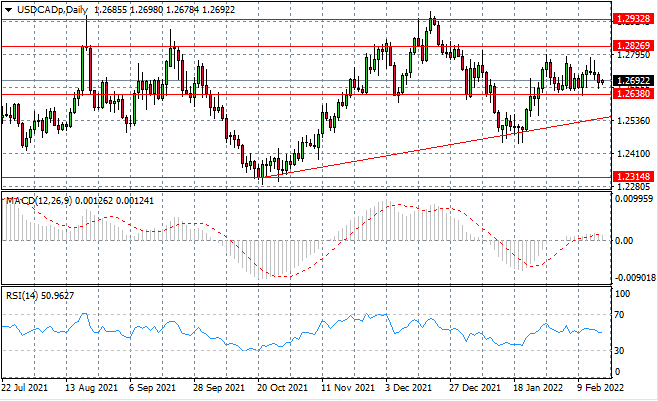Image resolution: width=658 pixels, height=401 pixels.
Task: Click the MACD zero level 0.00 label
Action: (624, 241)
